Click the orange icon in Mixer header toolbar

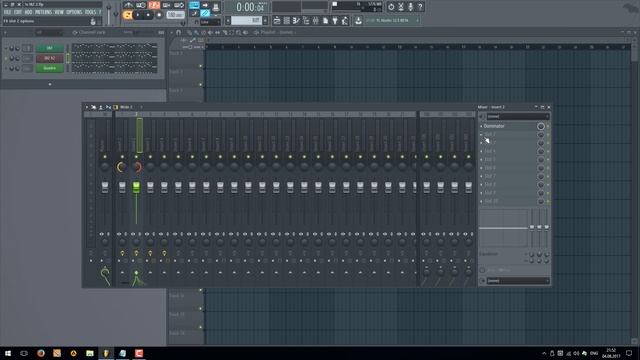(116, 107)
